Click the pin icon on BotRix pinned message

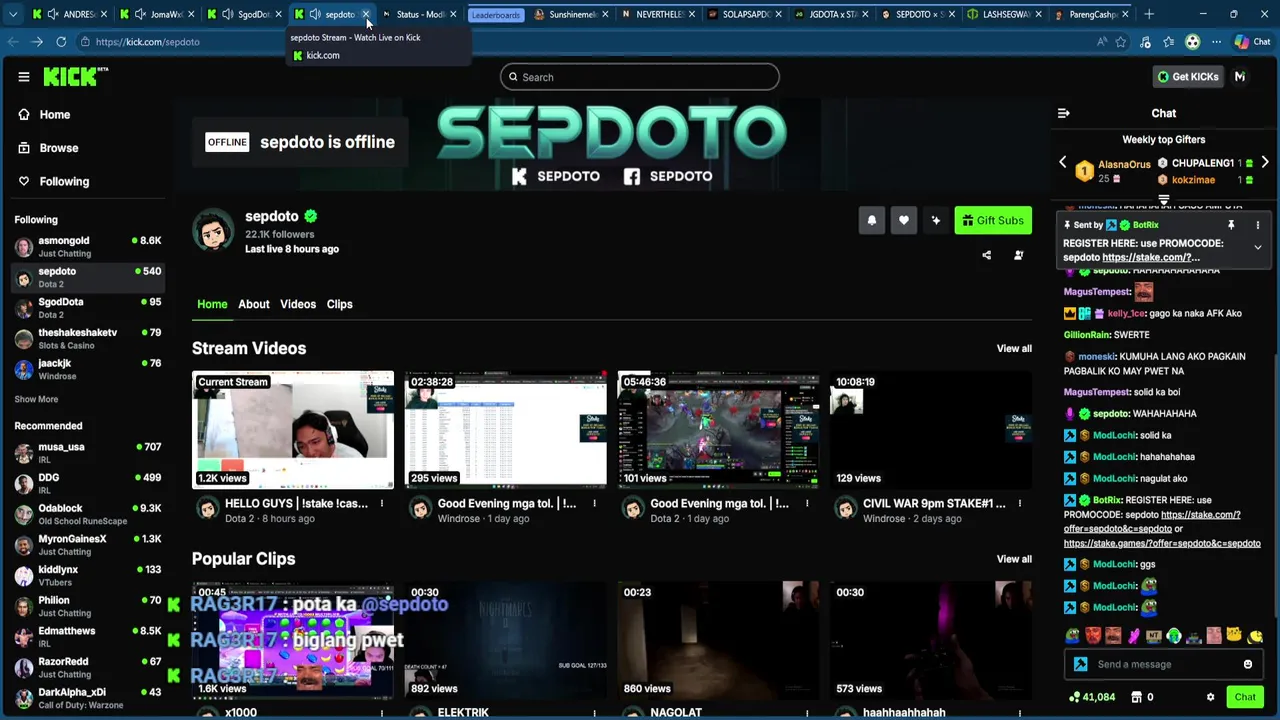tap(1231, 225)
